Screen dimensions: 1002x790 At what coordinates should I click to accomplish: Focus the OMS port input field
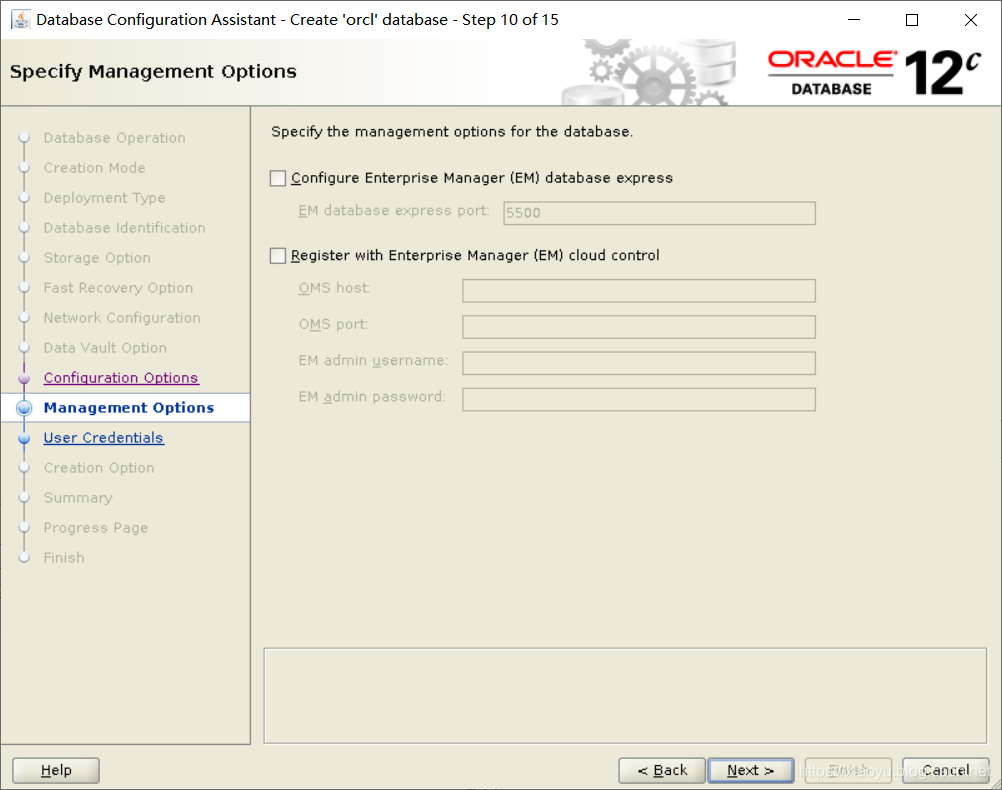[x=638, y=327]
